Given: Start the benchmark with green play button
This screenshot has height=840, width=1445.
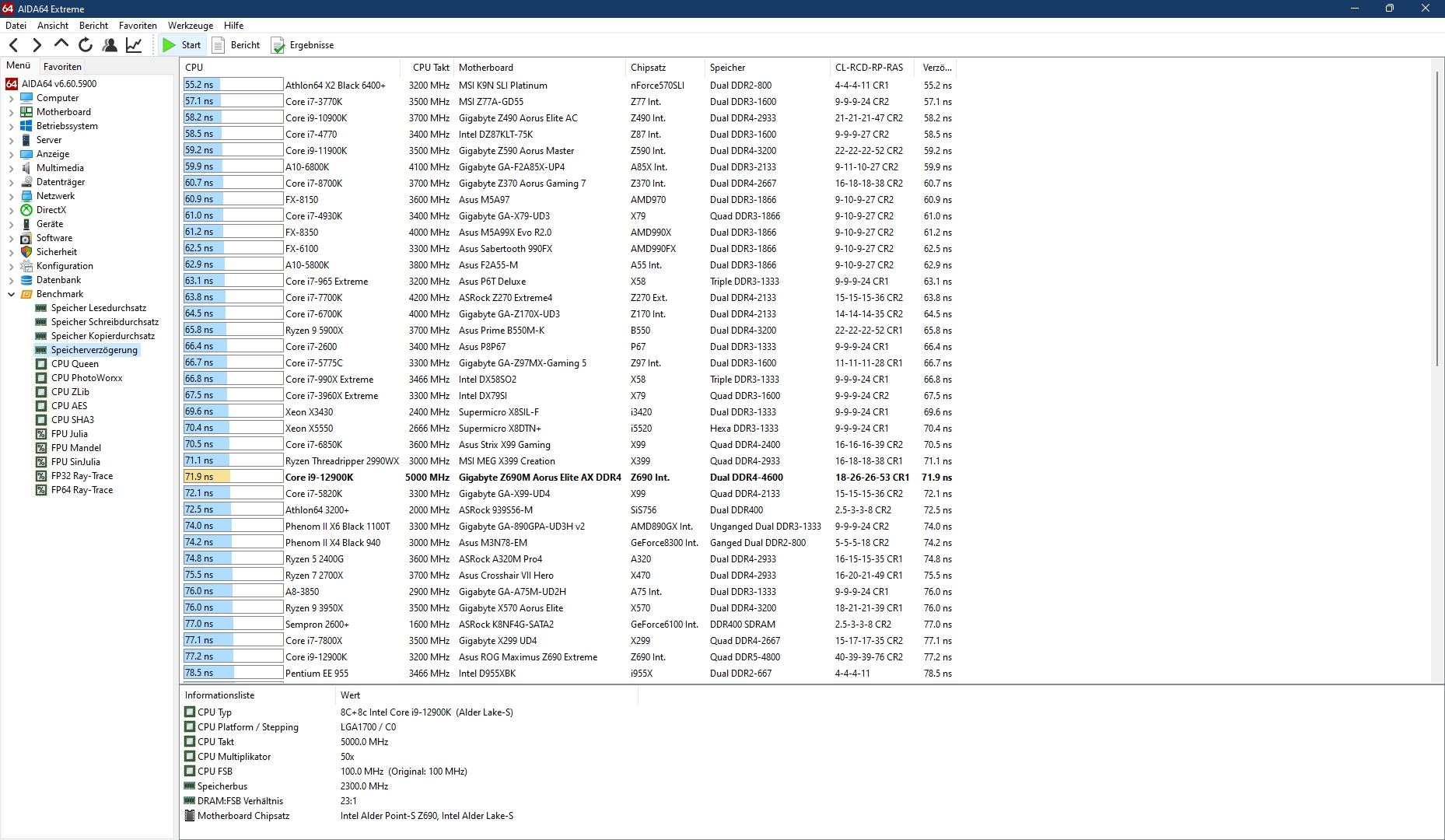Looking at the screenshot, I should [x=182, y=45].
